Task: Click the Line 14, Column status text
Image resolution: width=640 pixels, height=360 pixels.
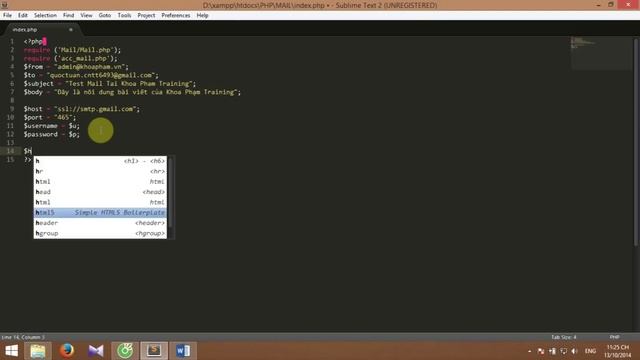Action: [x=23, y=337]
